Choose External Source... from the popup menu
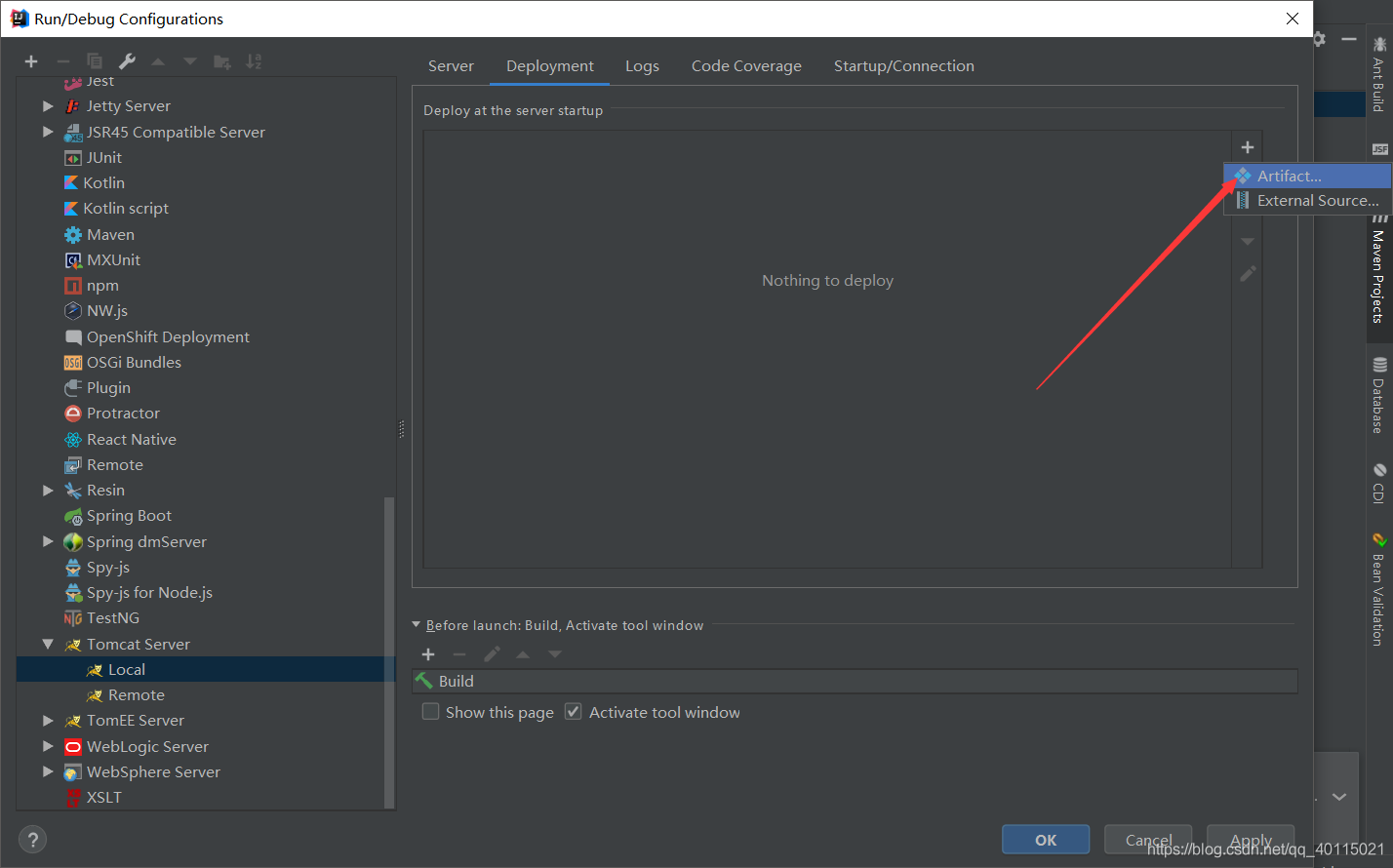 [1307, 200]
